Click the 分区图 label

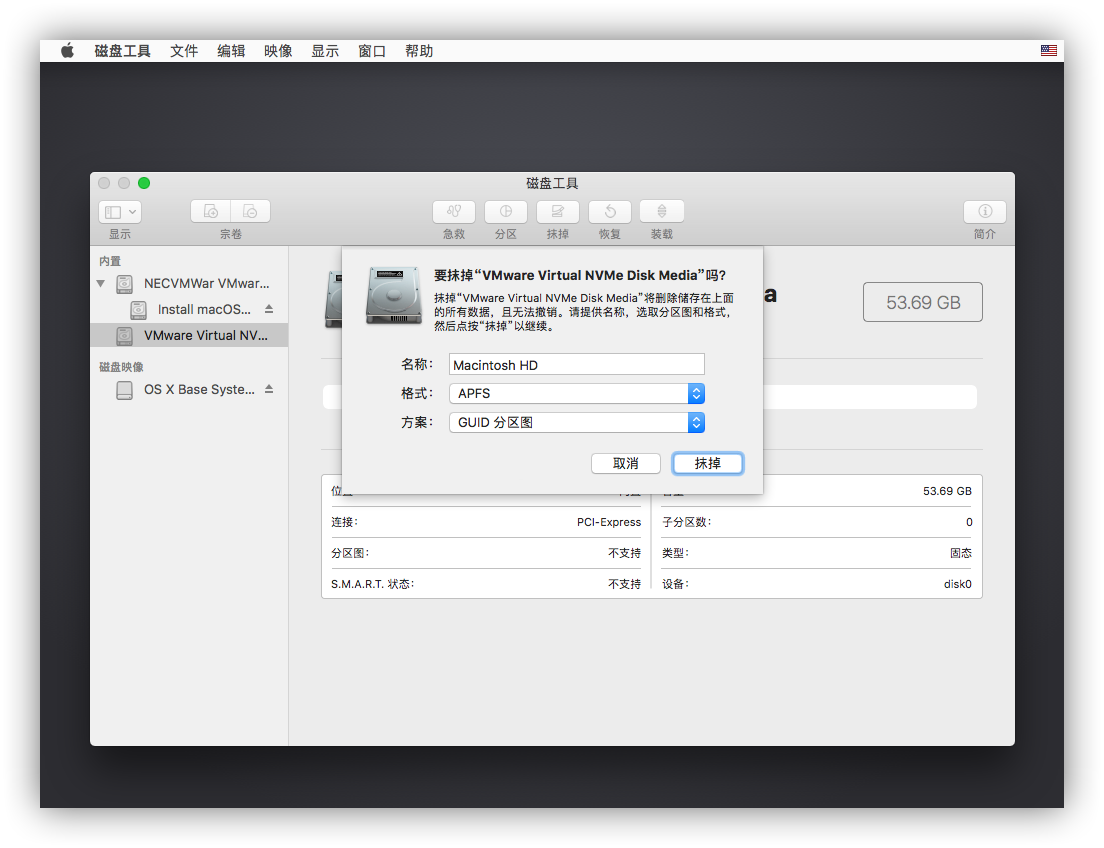click(x=350, y=553)
